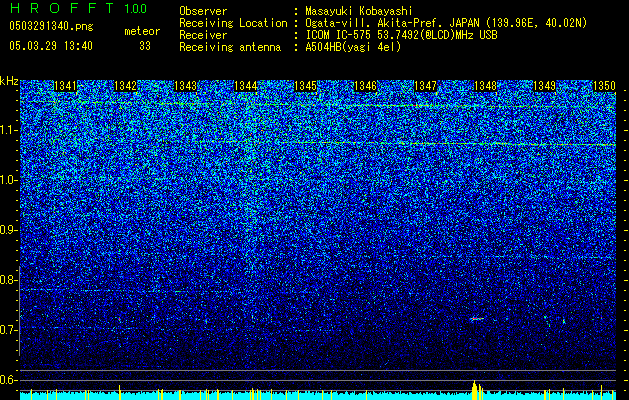Select observer name Masayuki Kobayashi

point(358,11)
